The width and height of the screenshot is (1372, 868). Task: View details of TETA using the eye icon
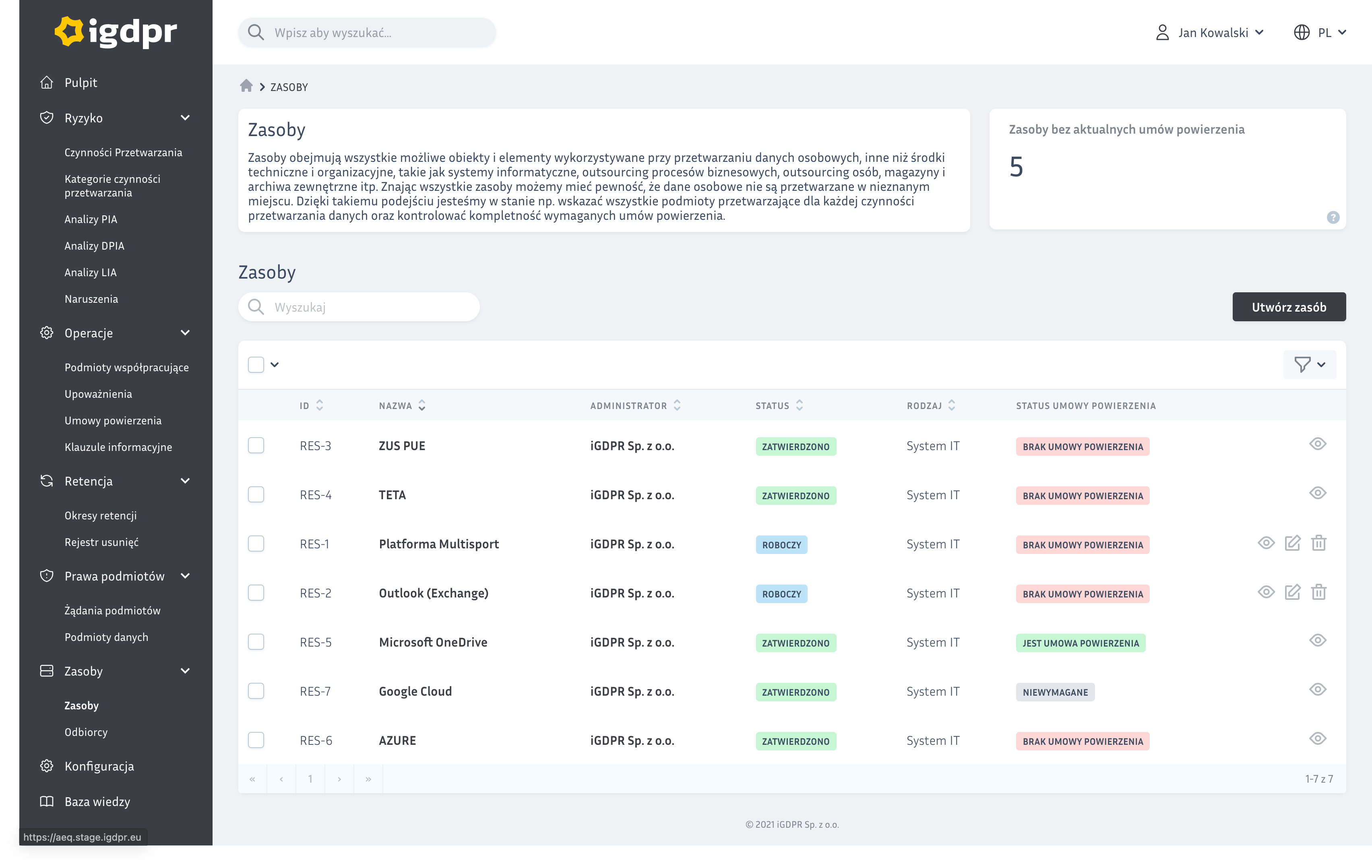(1317, 493)
